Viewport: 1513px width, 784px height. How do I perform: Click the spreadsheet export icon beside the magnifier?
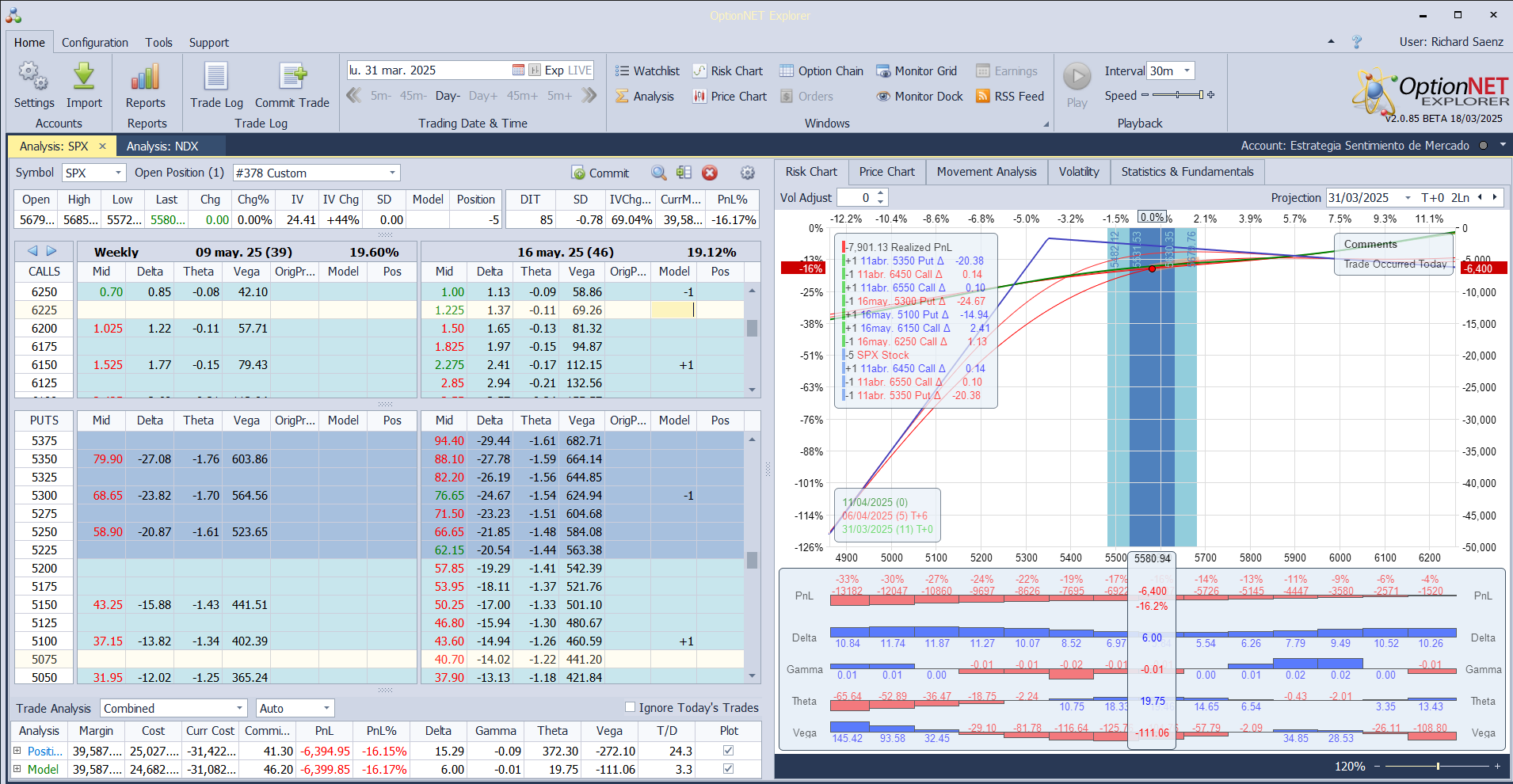pyautogui.click(x=684, y=173)
